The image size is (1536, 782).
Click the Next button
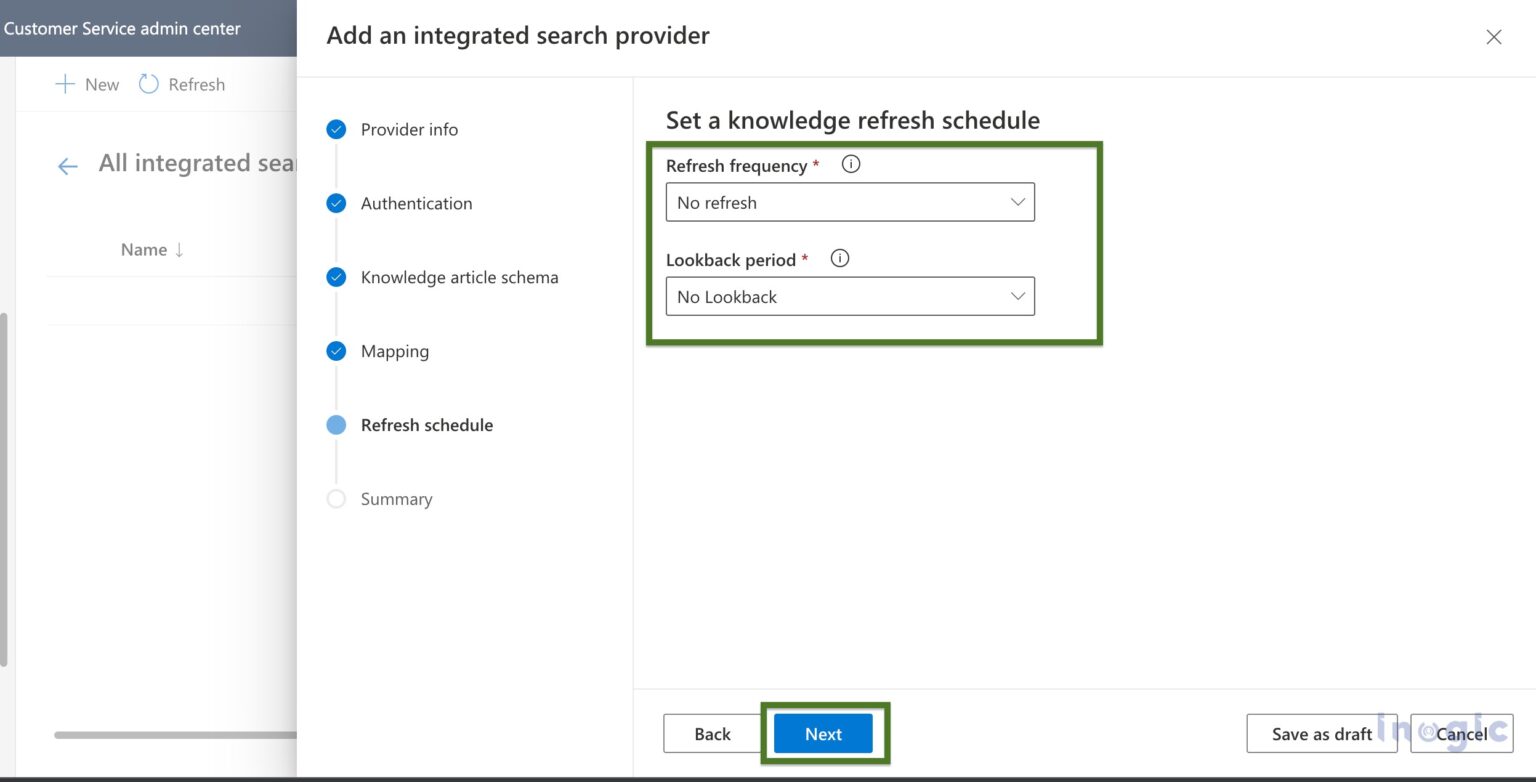(823, 733)
